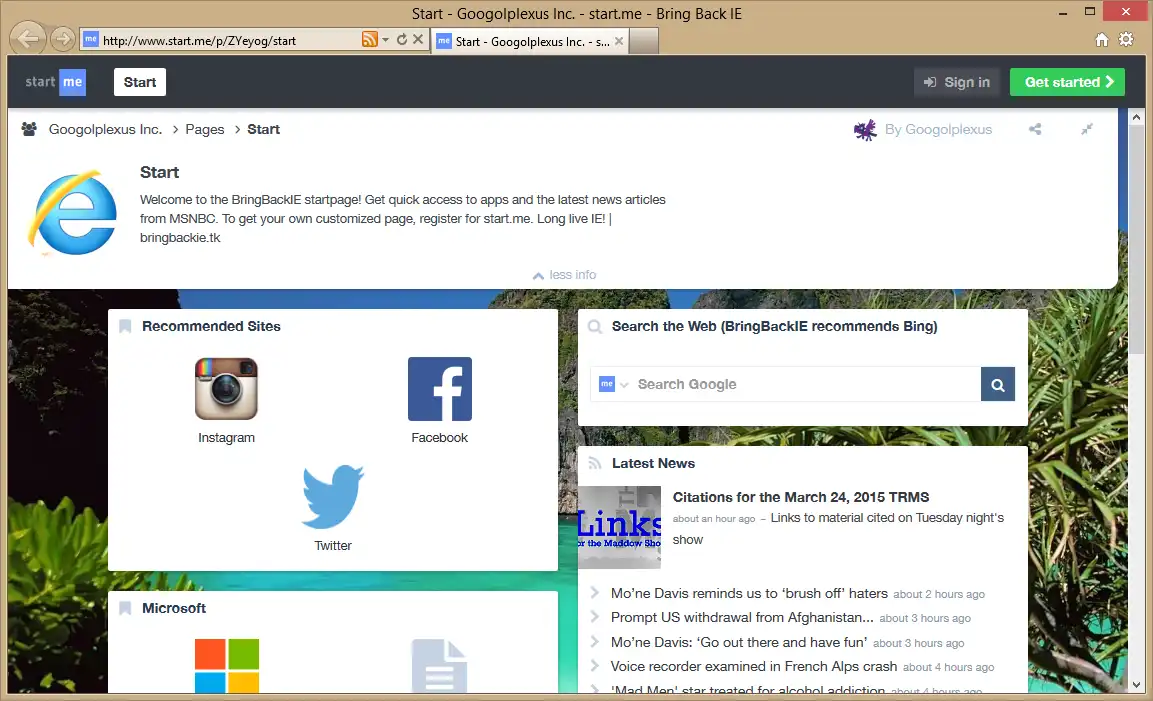This screenshot has height=701, width=1153.
Task: Select the Start page tab in header
Action: tap(140, 82)
